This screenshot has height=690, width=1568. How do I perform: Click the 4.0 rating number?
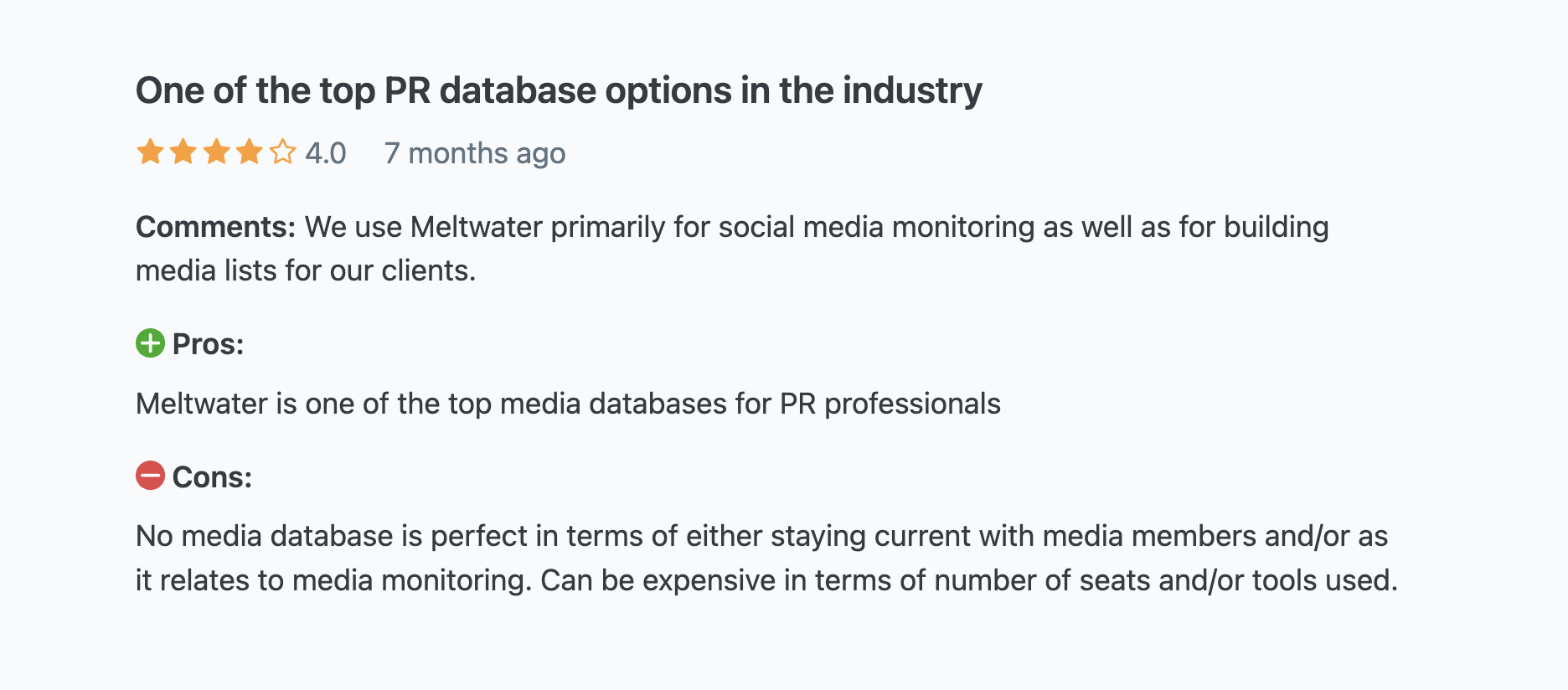point(326,153)
